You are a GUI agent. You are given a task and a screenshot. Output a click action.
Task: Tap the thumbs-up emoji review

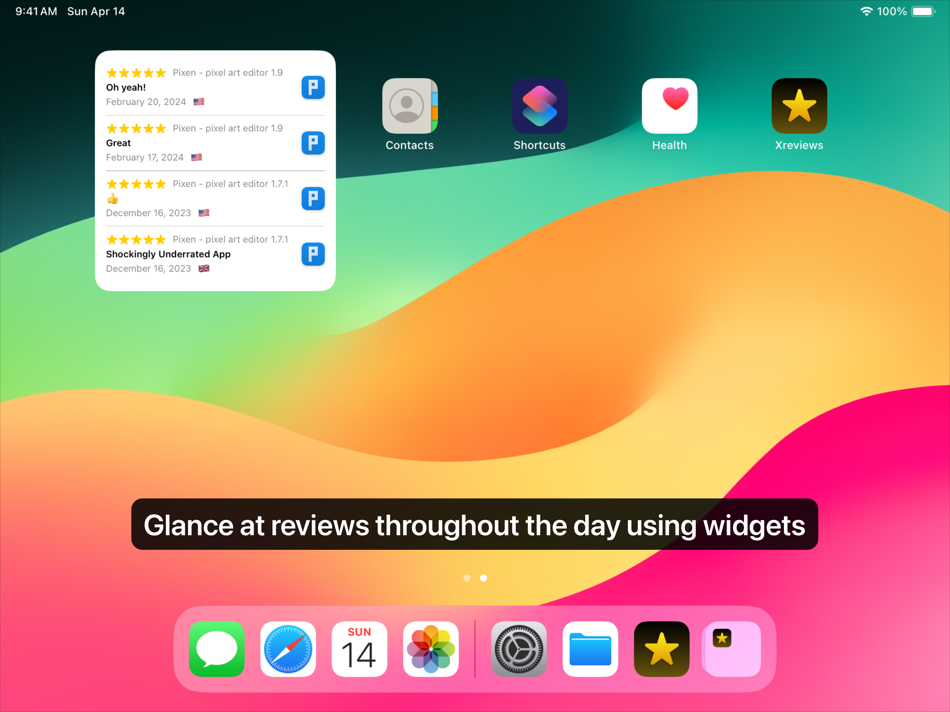tap(113, 199)
